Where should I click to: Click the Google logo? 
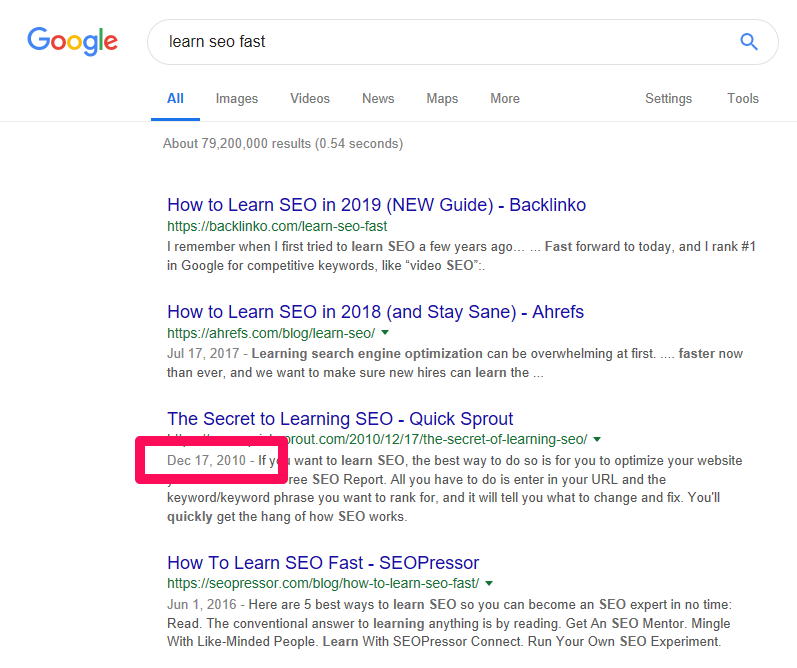(72, 41)
